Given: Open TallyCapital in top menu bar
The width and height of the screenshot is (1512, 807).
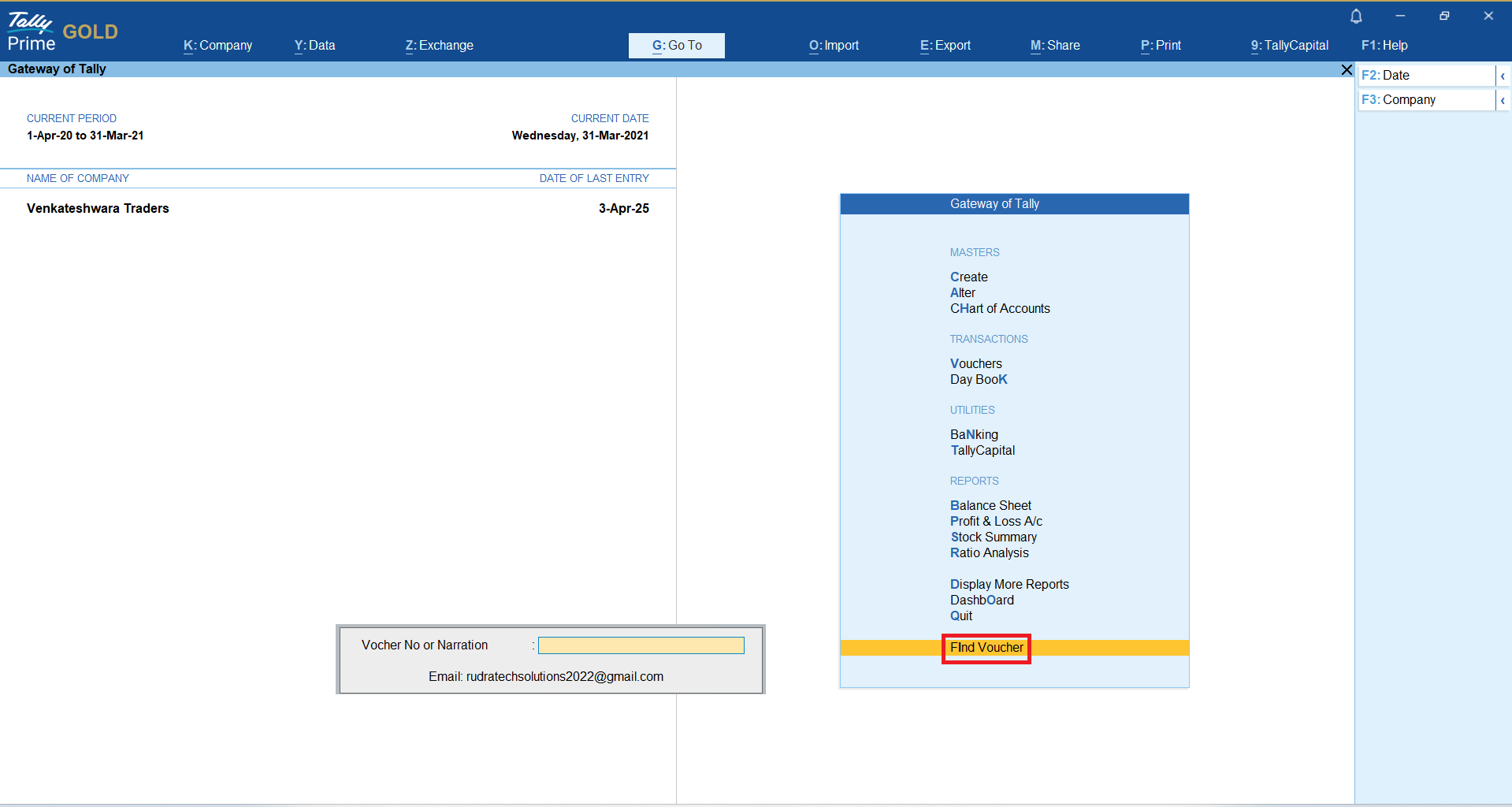Looking at the screenshot, I should pyautogui.click(x=1289, y=46).
